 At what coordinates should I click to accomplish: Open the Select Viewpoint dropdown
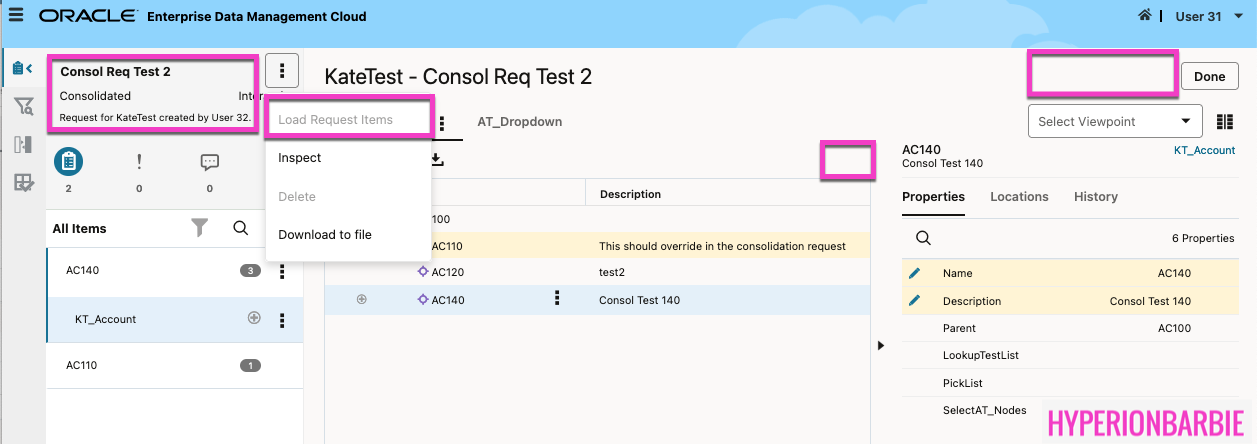[x=1115, y=121]
